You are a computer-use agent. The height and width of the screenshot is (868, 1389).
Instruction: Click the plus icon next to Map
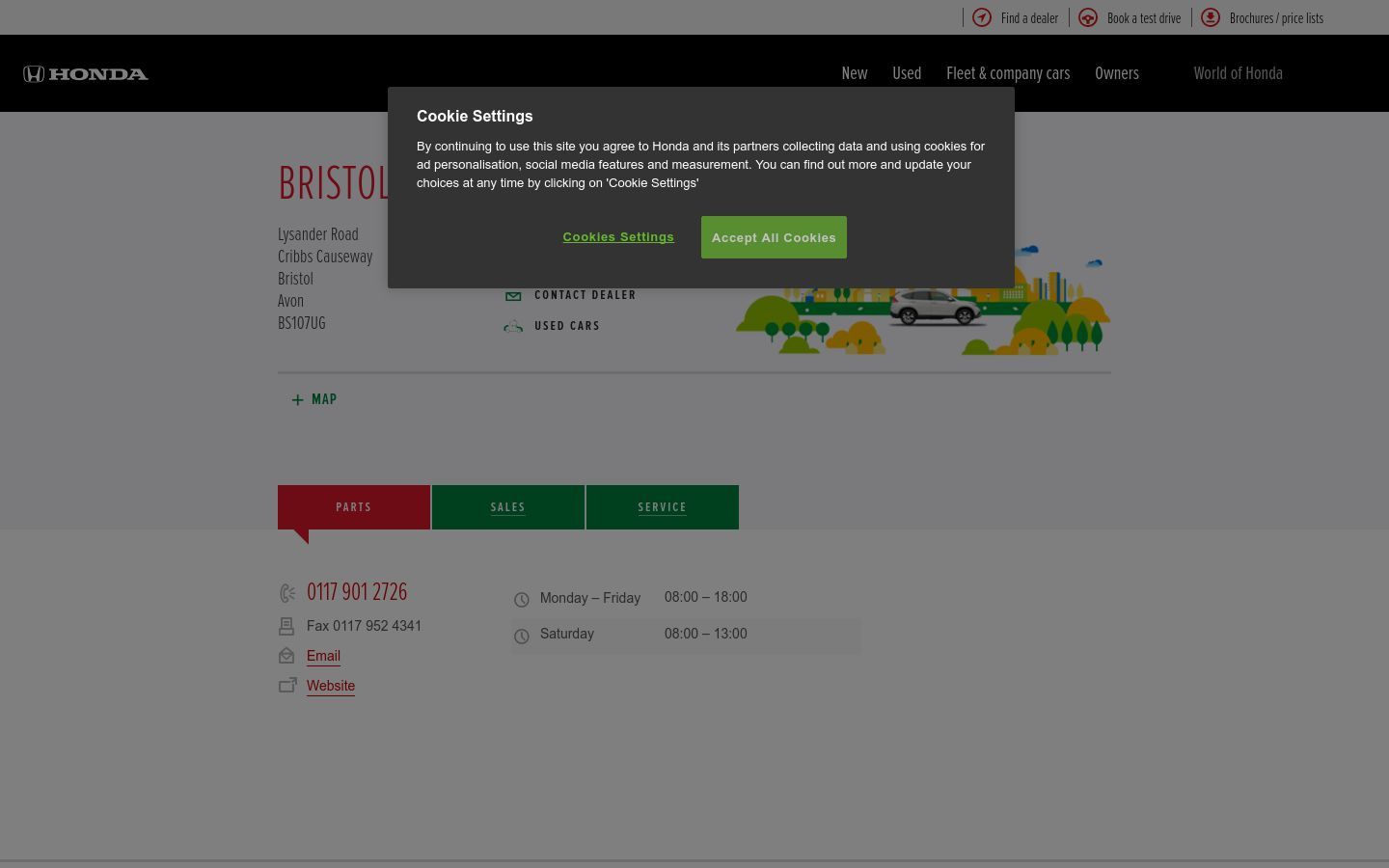(297, 399)
